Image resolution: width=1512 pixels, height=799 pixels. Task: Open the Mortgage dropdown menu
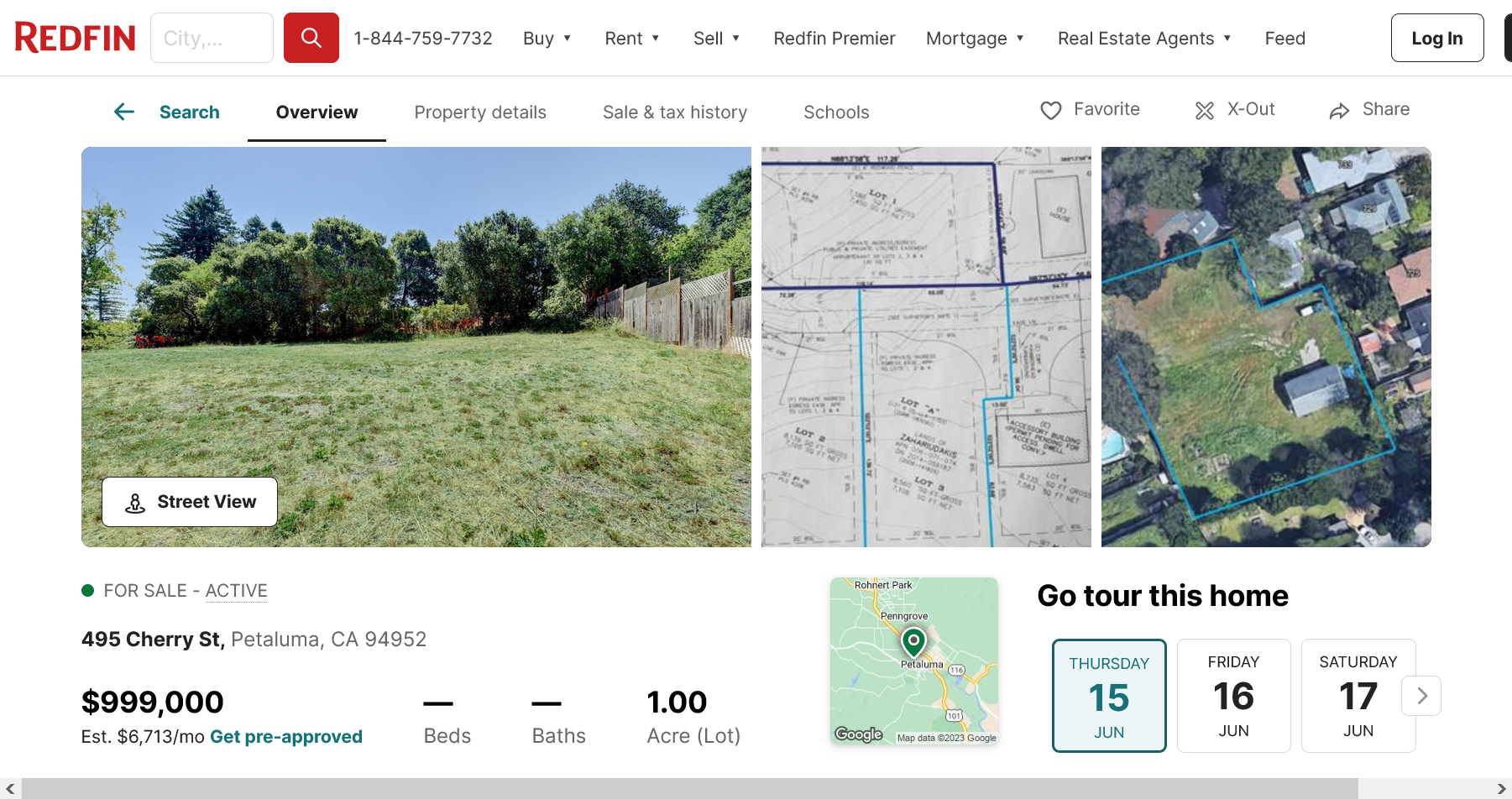coord(975,39)
